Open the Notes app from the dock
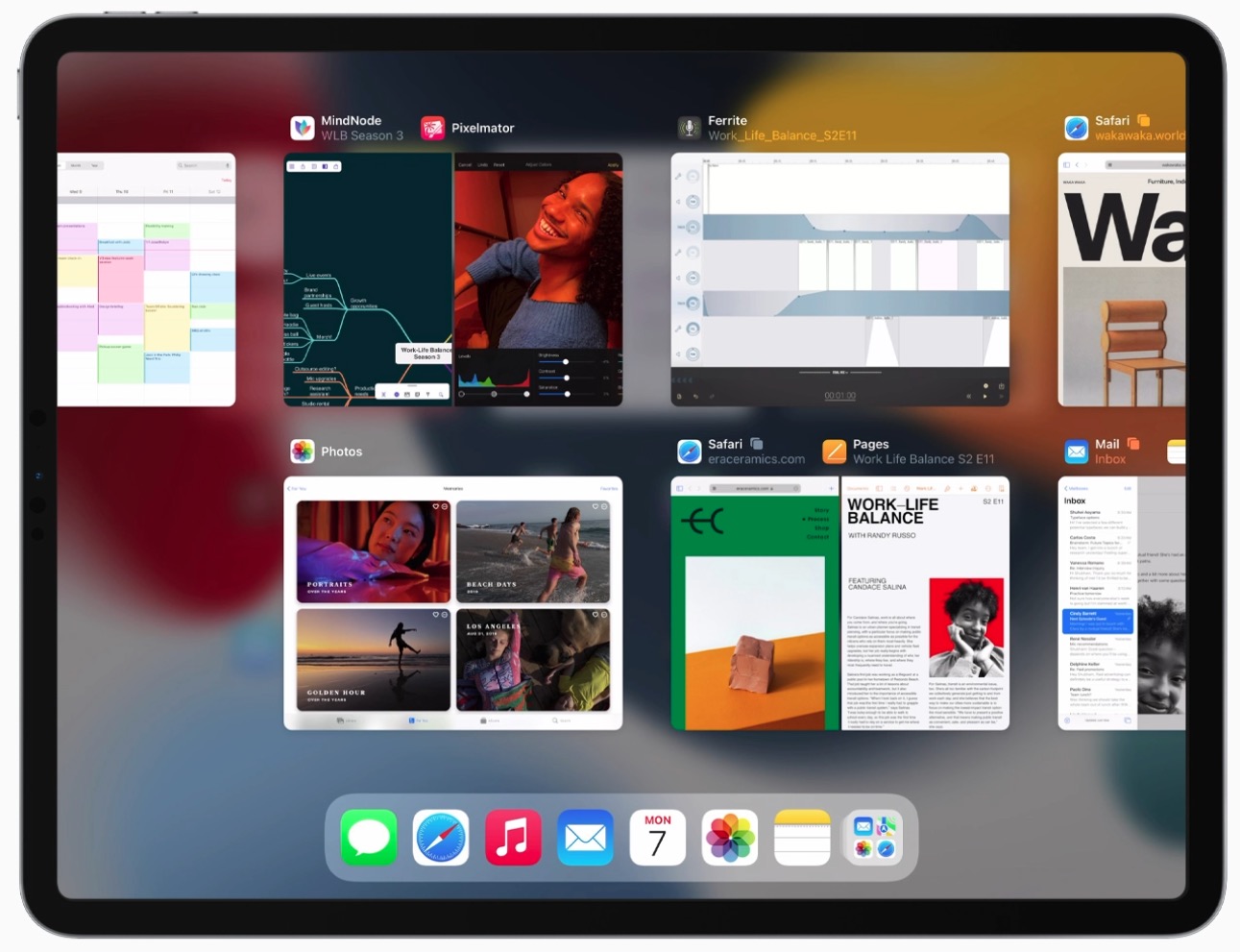Viewport: 1240px width, 952px height. pos(802,837)
